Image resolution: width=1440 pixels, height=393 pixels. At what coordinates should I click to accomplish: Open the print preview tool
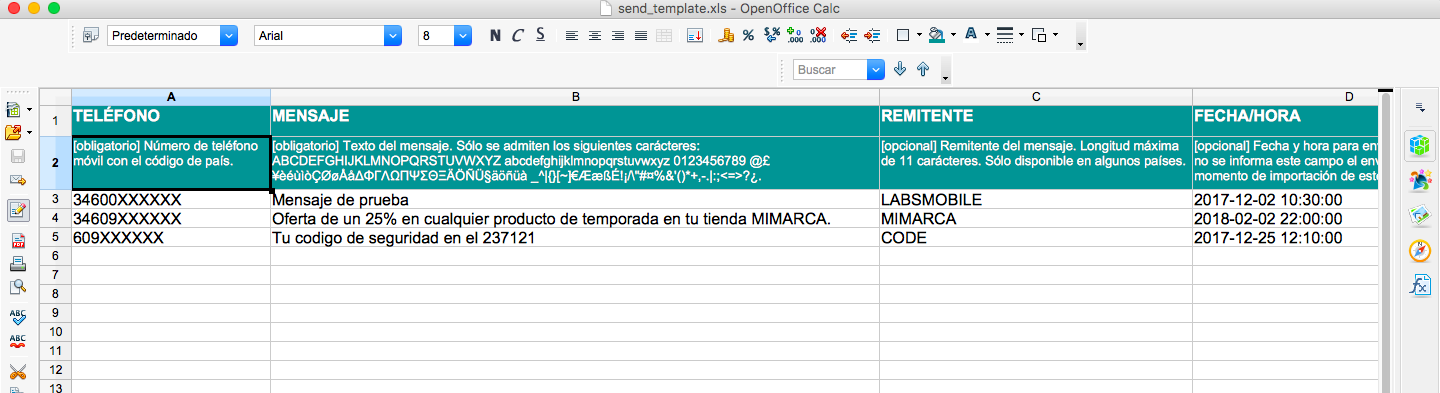[x=18, y=287]
